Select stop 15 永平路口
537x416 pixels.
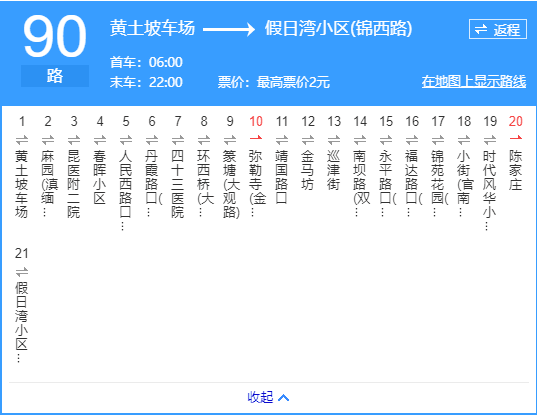pos(387,183)
